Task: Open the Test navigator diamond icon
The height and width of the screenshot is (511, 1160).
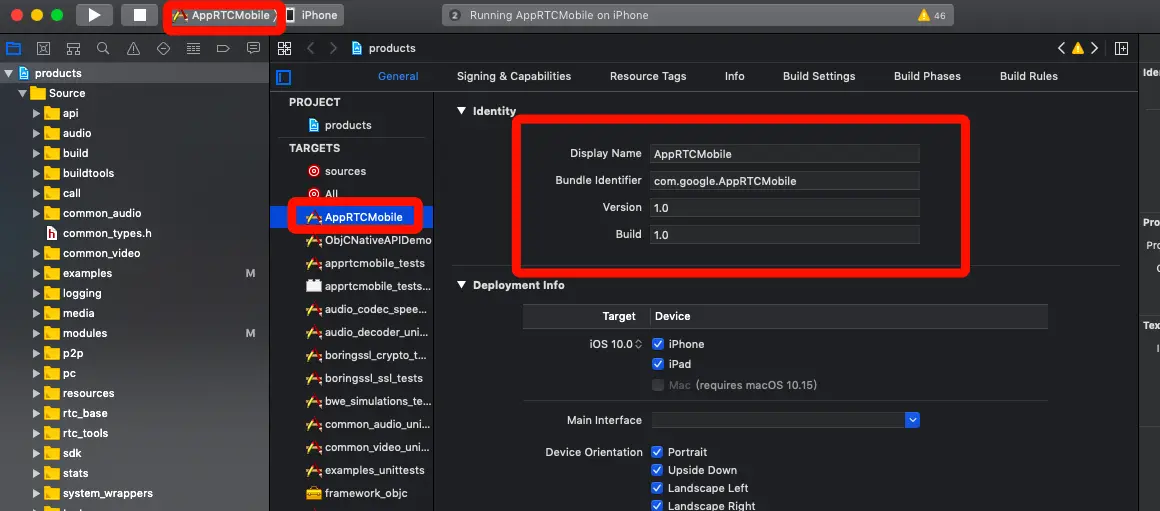Action: pos(163,48)
